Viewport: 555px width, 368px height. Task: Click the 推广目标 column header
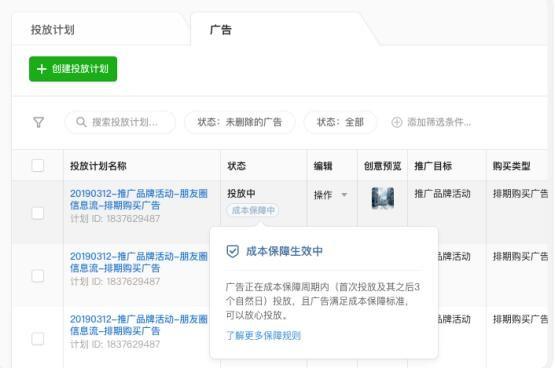433,166
